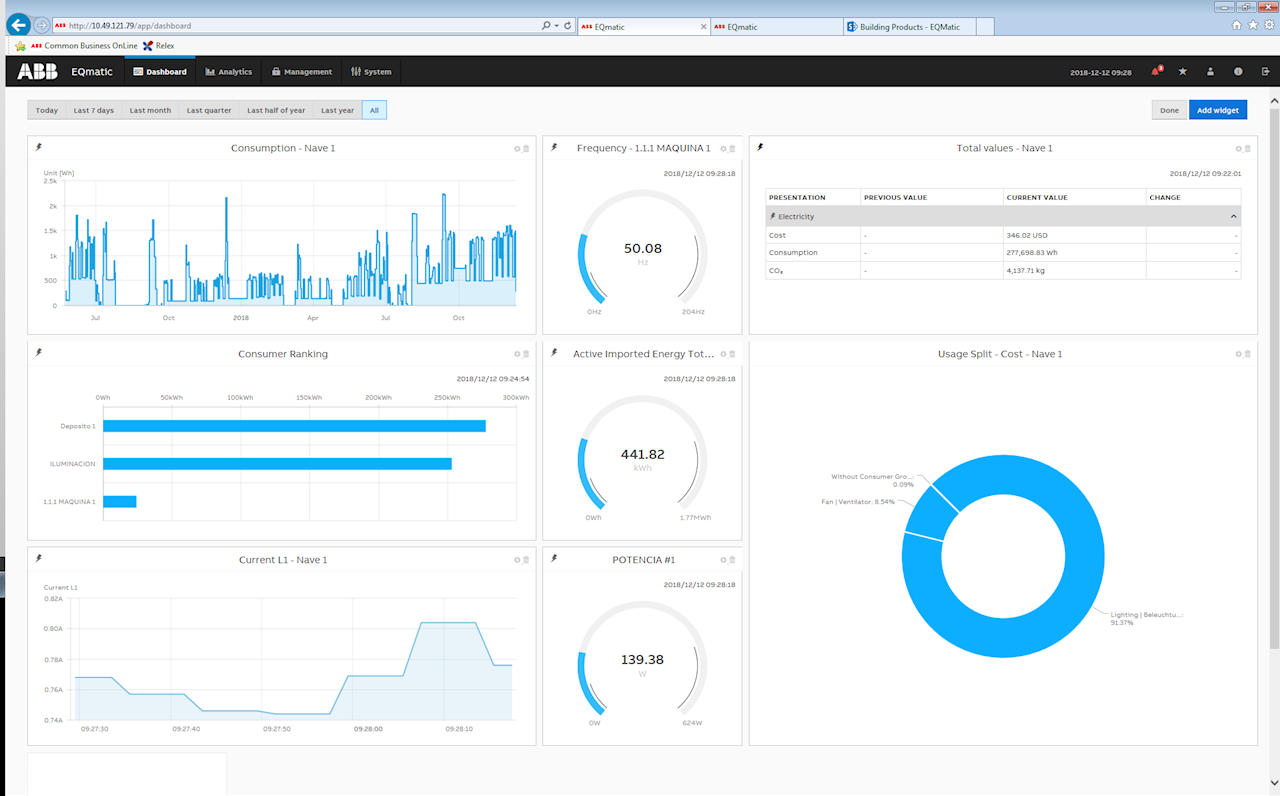Click the Deposito 1 bar in ranking
Viewport: 1280px width, 796px height.
click(x=294, y=426)
